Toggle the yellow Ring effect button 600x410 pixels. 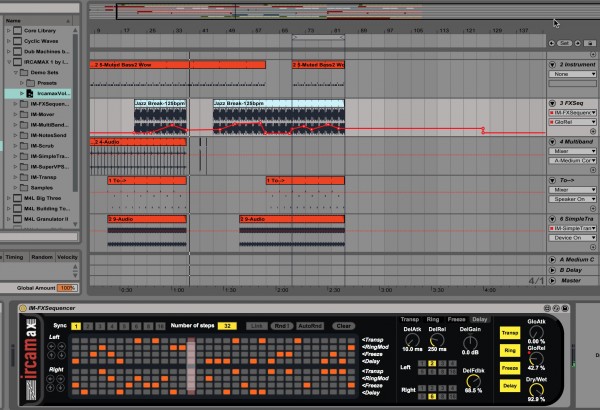pyautogui.click(x=510, y=351)
